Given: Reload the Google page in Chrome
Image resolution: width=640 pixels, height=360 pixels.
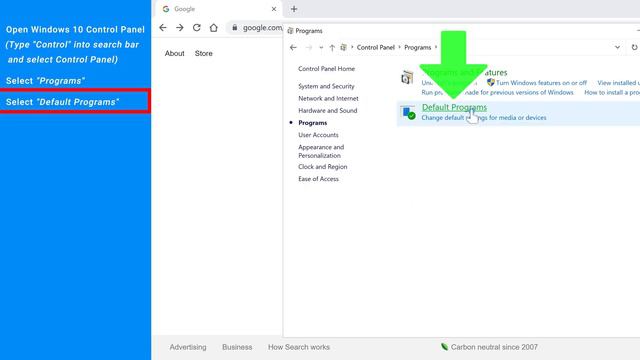Looking at the screenshot, I should click(197, 28).
